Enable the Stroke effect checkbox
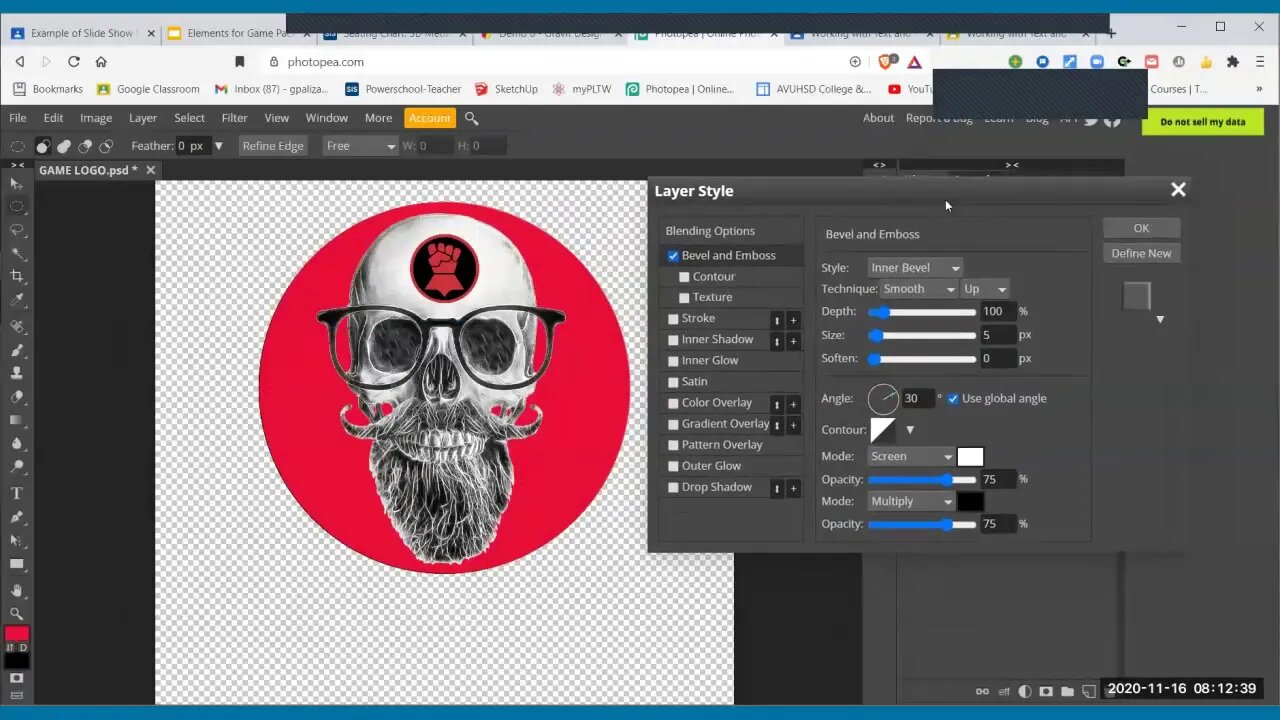This screenshot has width=1280, height=720. (x=673, y=319)
